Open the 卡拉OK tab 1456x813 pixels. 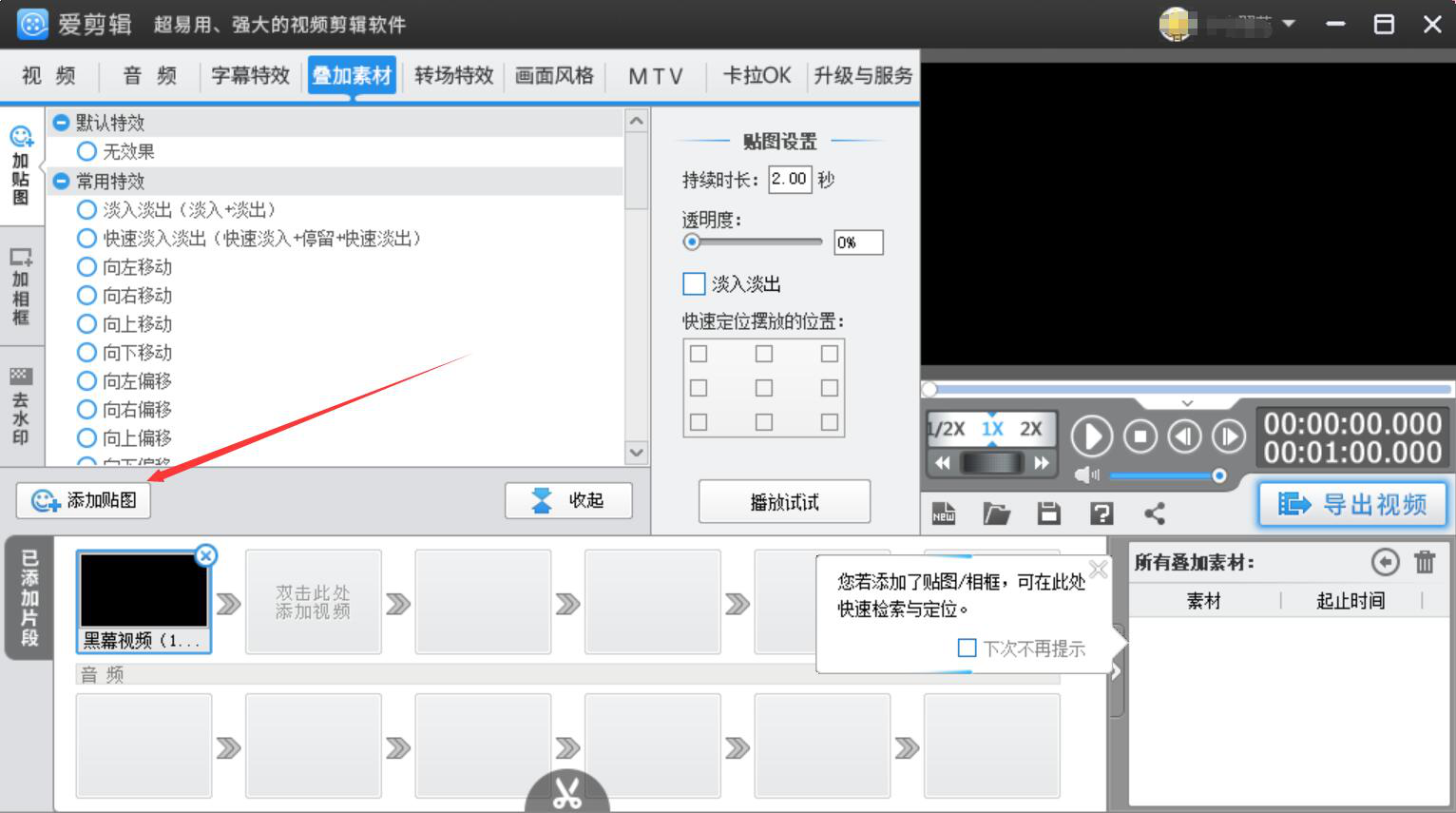(757, 75)
